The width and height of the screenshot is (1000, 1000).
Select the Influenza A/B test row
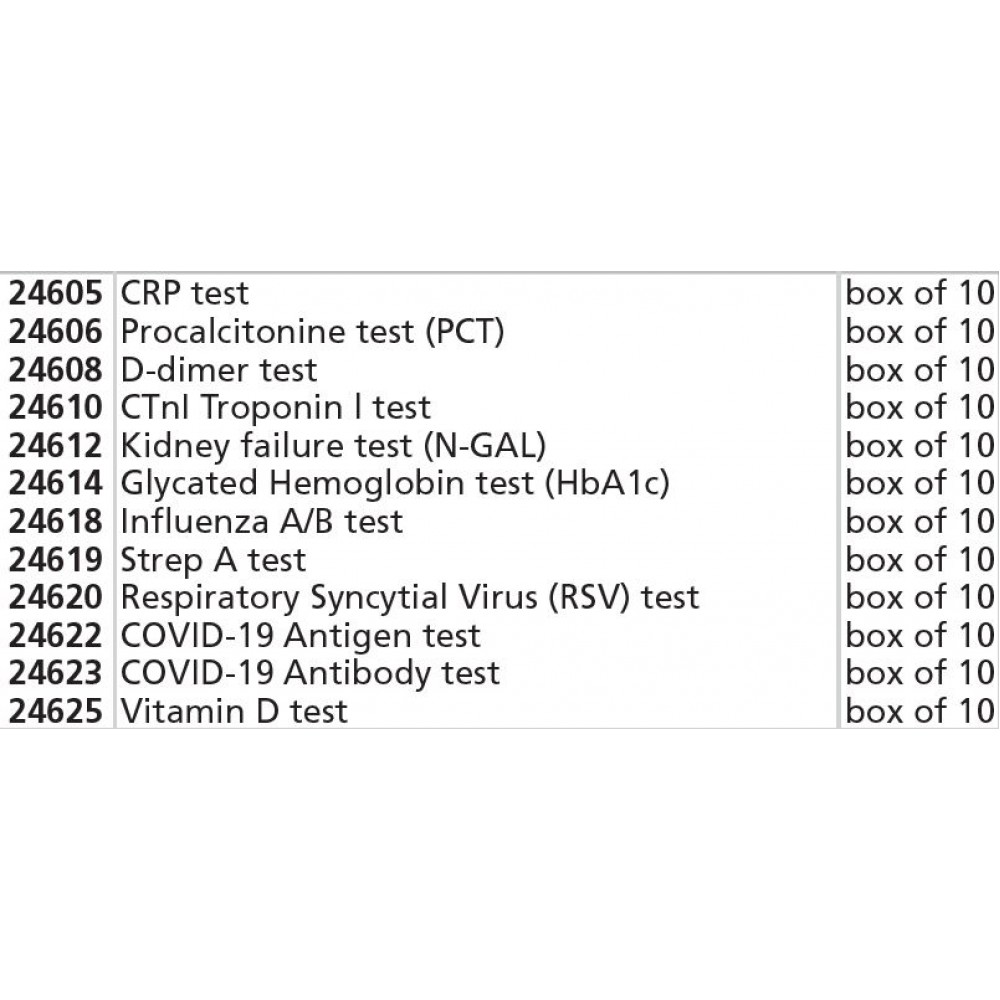pyautogui.click(x=261, y=521)
